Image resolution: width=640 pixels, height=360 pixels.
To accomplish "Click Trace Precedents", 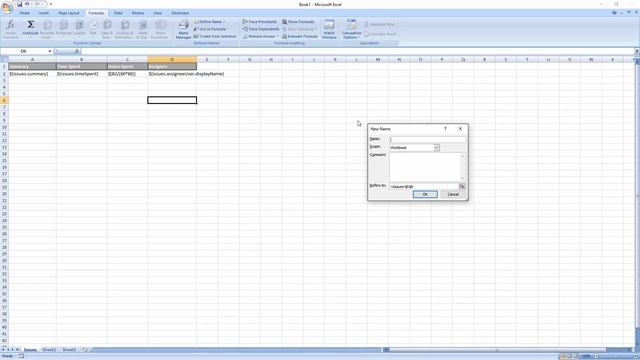I will (260, 22).
